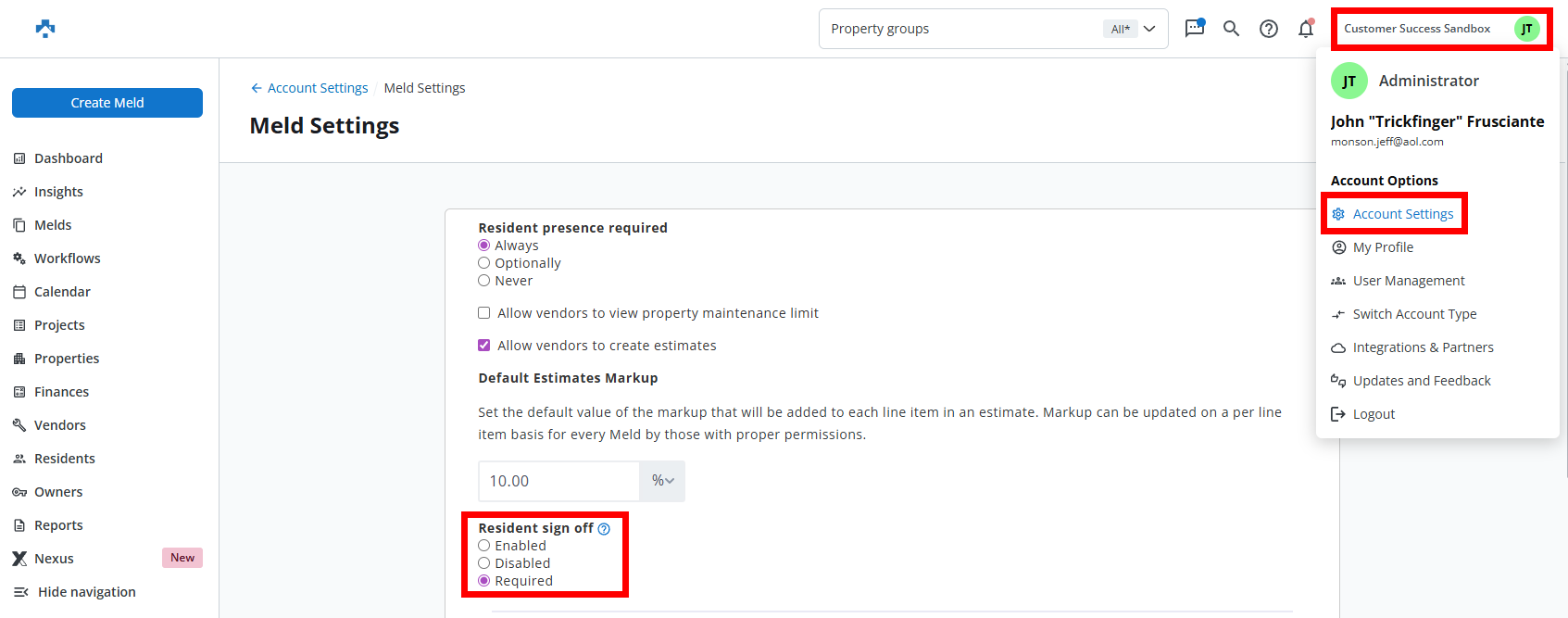The height and width of the screenshot is (618, 1568).
Task: Uncheck Allow vendors to create estimates
Action: [x=484, y=346]
